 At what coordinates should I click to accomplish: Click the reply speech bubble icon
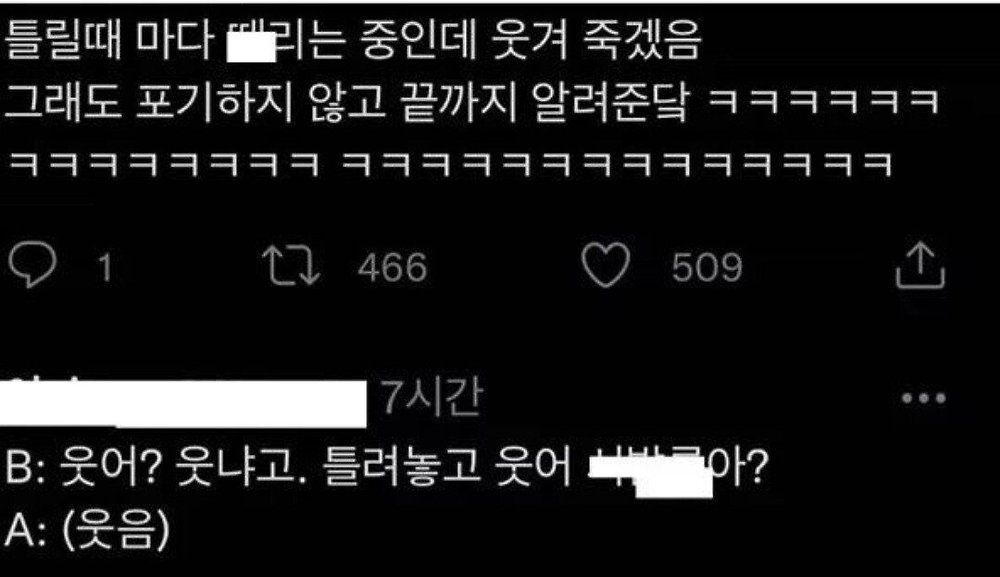pyautogui.click(x=33, y=265)
